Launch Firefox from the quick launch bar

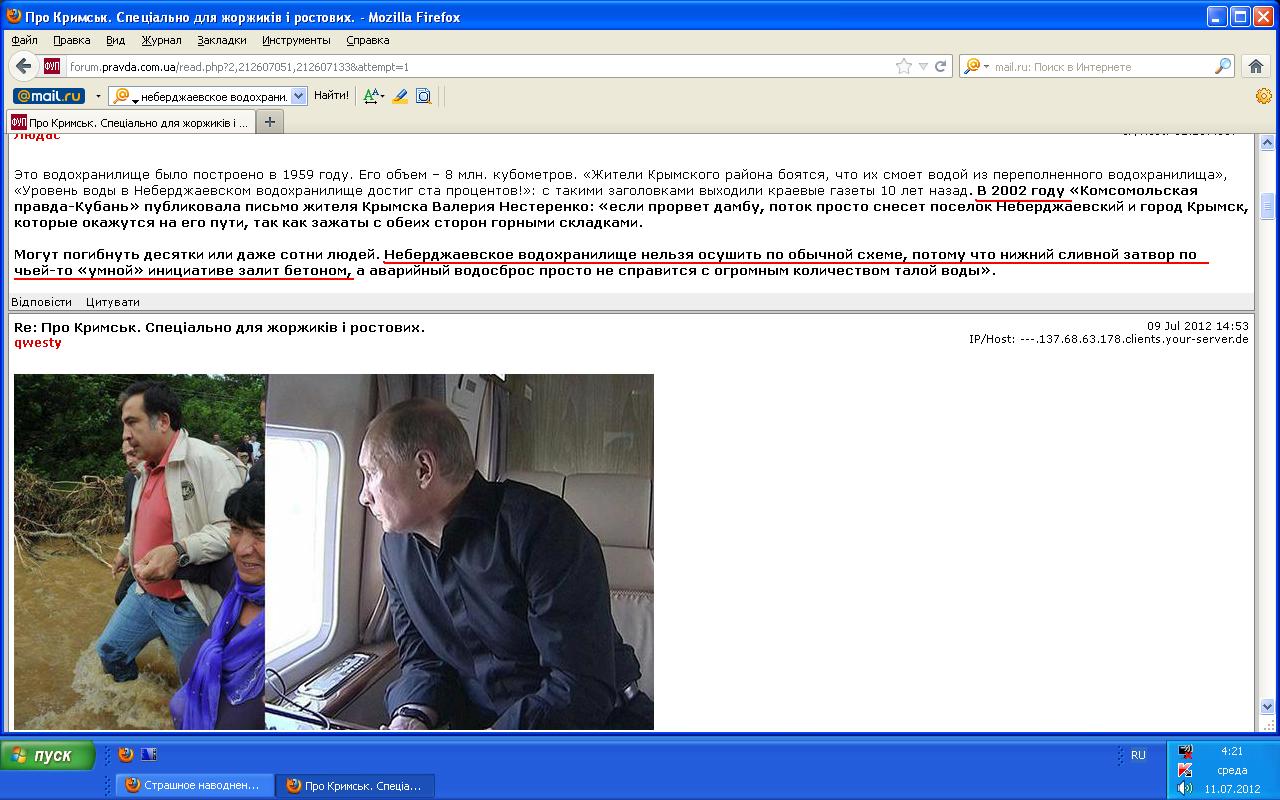tap(126, 755)
